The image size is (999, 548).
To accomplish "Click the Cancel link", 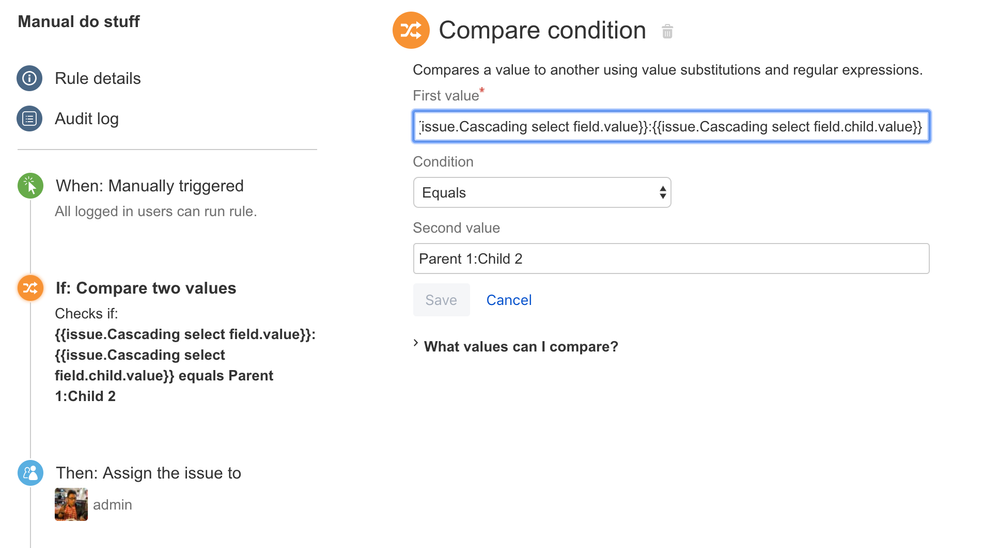I will (x=509, y=300).
